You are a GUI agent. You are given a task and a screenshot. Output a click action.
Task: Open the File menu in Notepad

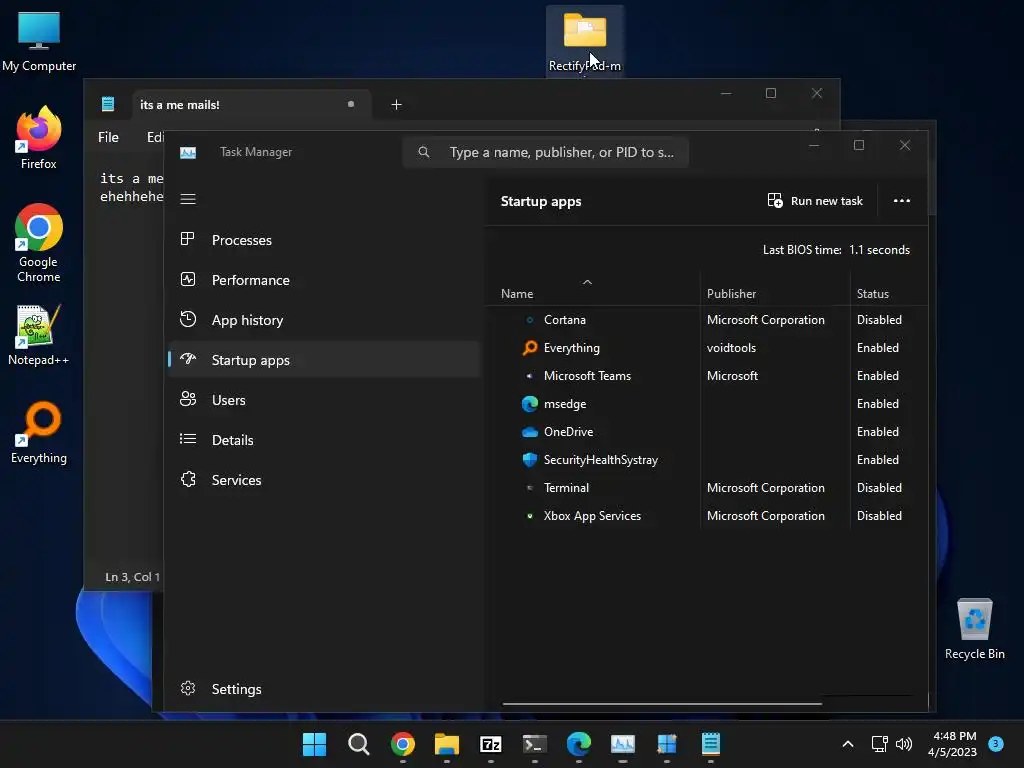click(108, 137)
